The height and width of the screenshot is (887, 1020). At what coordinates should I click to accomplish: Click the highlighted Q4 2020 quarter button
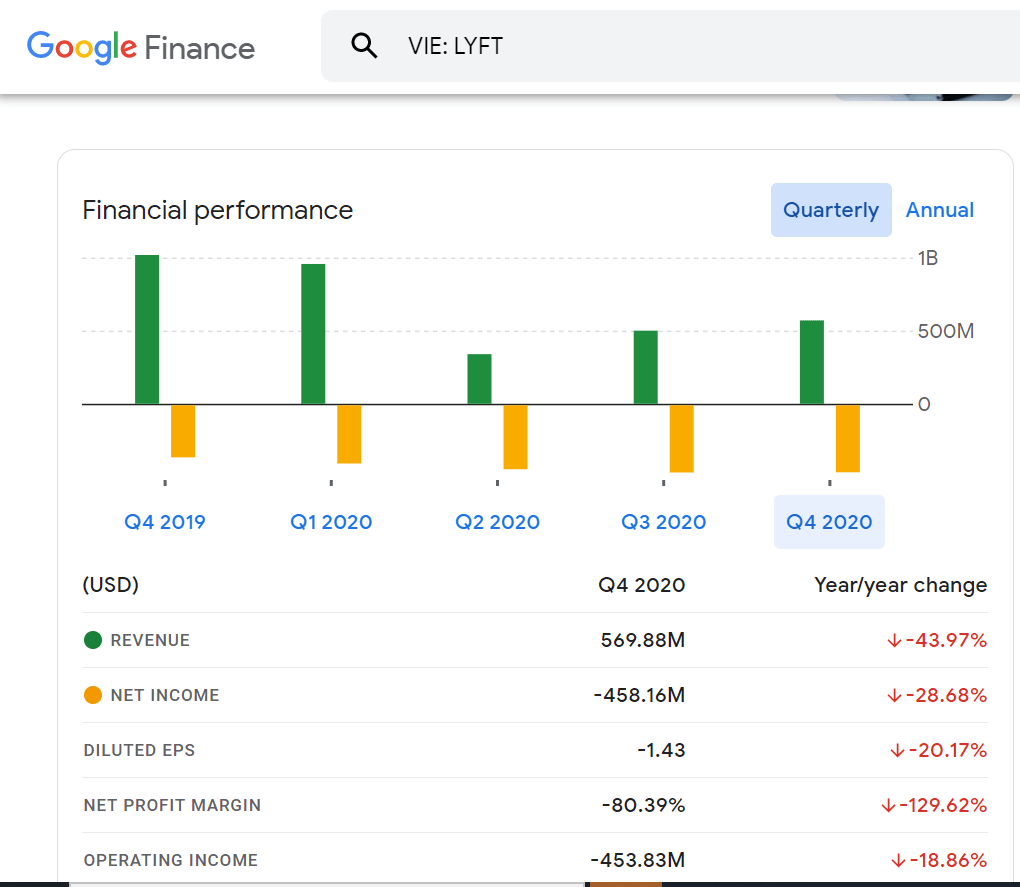pyautogui.click(x=829, y=522)
